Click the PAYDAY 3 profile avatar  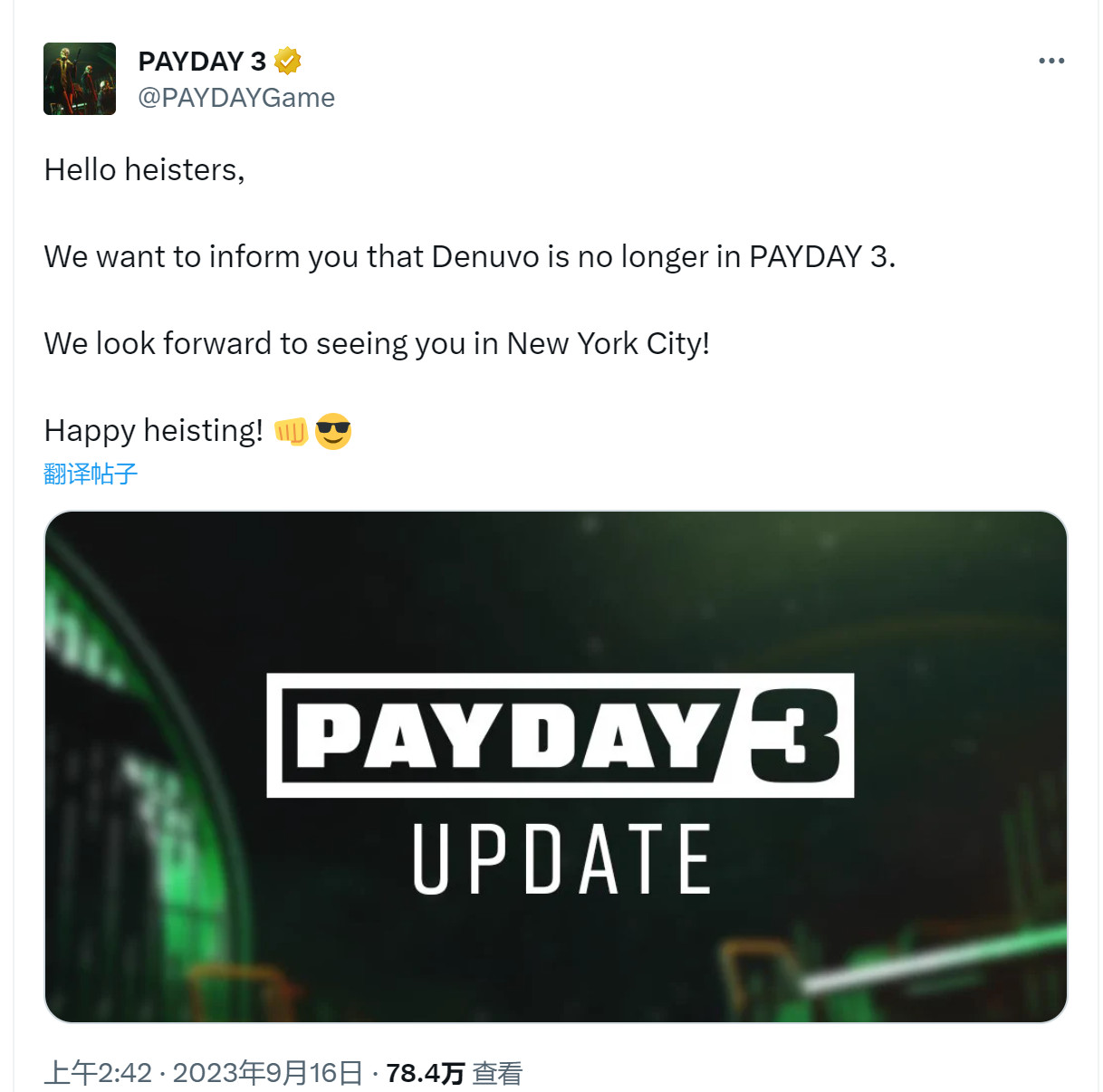(x=80, y=79)
